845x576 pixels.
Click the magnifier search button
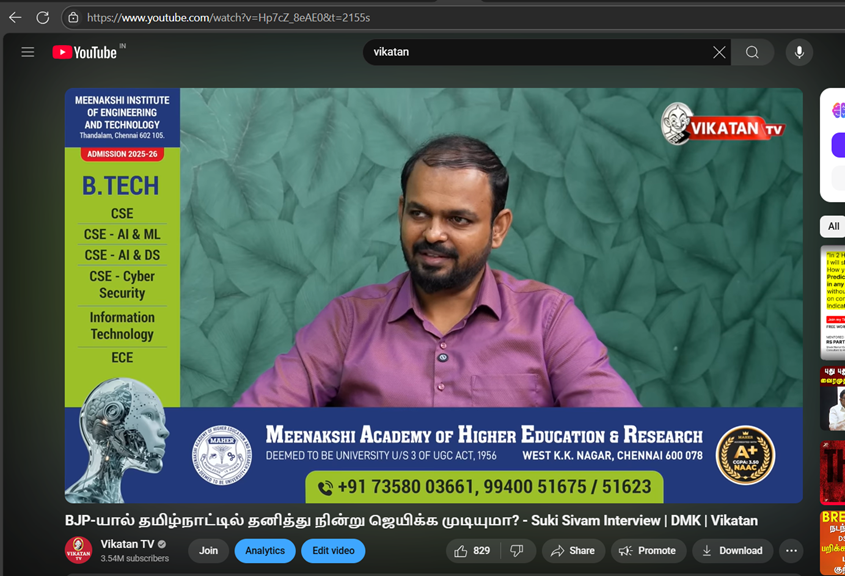pyautogui.click(x=752, y=52)
